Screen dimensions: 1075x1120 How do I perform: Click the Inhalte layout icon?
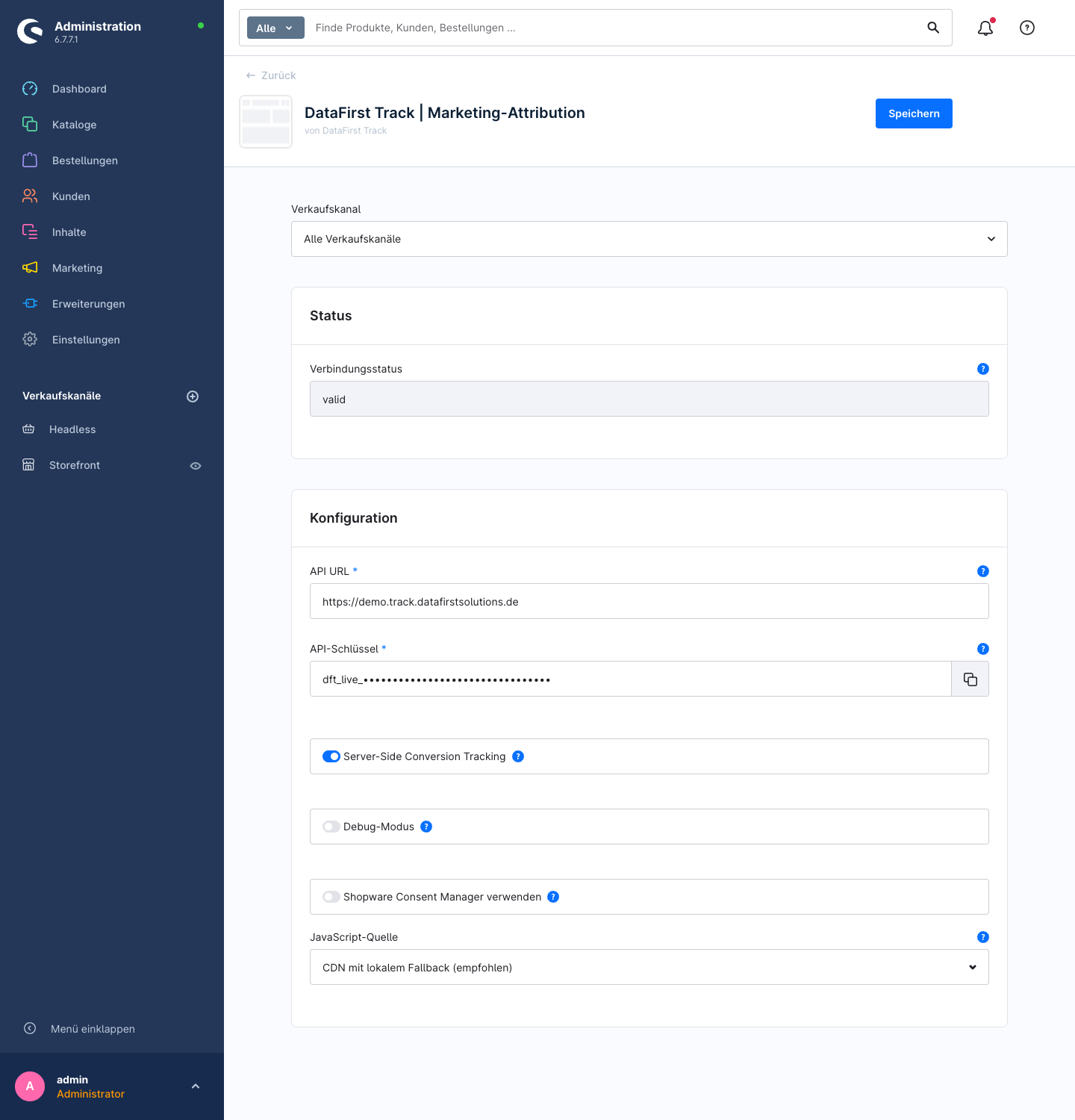click(x=30, y=232)
